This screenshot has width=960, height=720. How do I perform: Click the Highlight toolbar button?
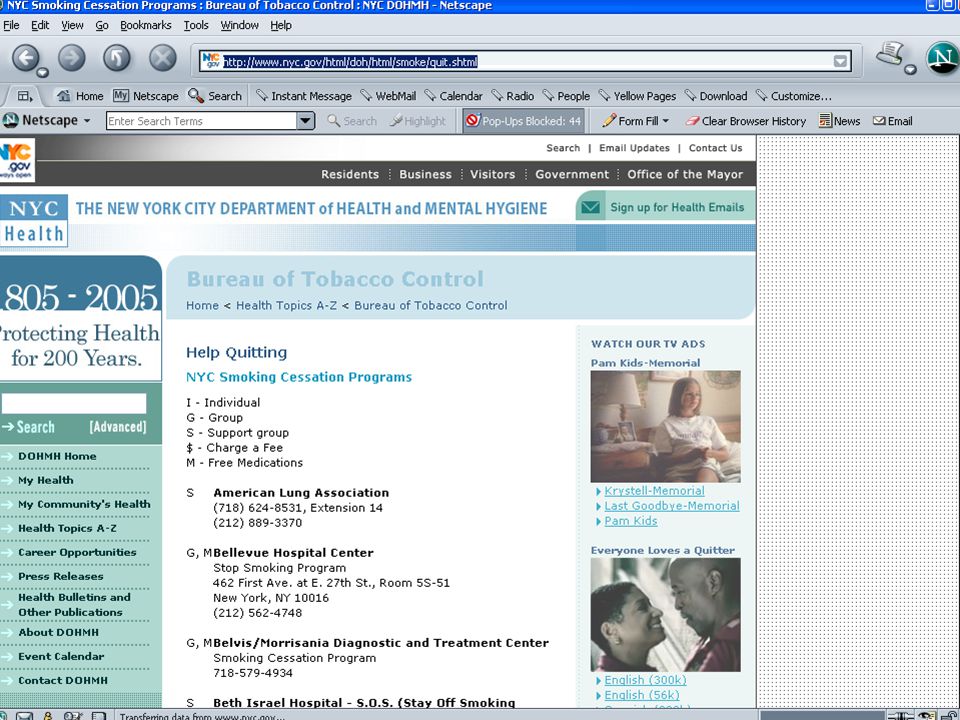(x=418, y=121)
